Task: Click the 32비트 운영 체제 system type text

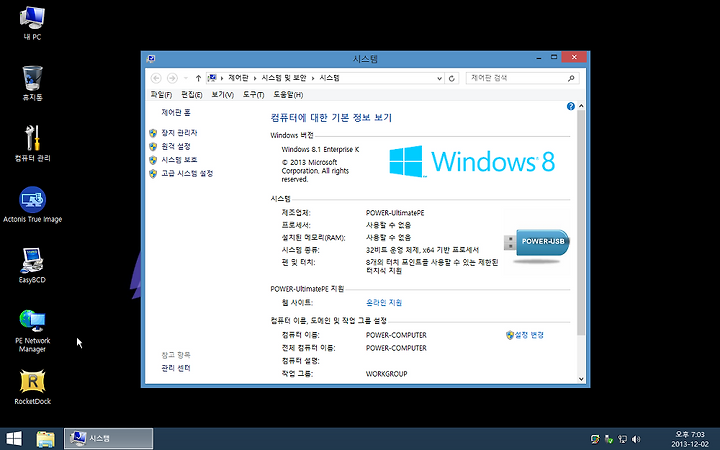Action: [x=422, y=250]
